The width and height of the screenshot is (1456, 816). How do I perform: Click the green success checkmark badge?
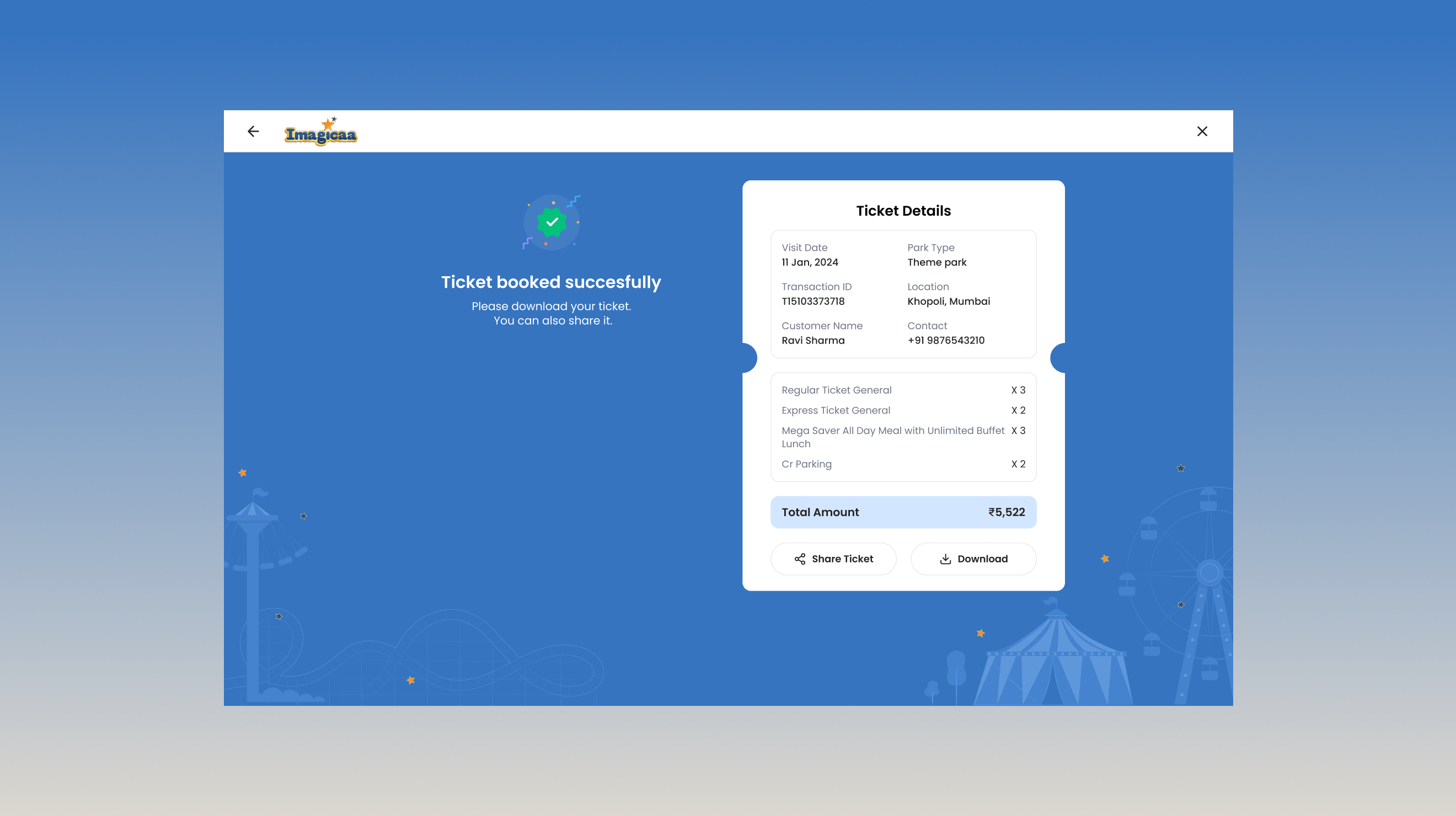pyautogui.click(x=552, y=222)
